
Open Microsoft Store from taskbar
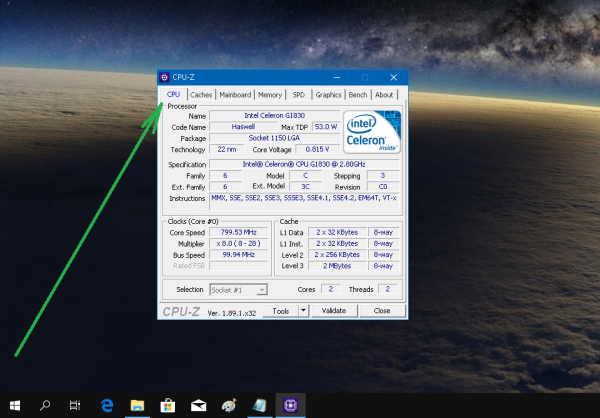point(168,405)
